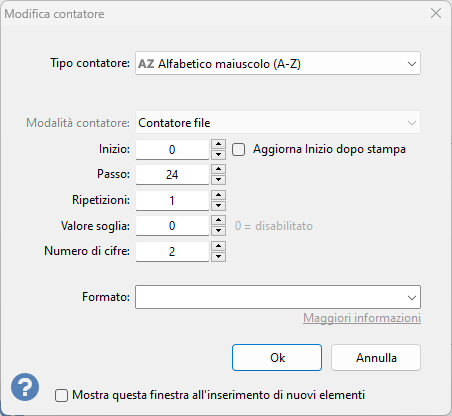Decrease the Inizio value with down arrow
Screen dimensions: 452x416
pos(218,155)
